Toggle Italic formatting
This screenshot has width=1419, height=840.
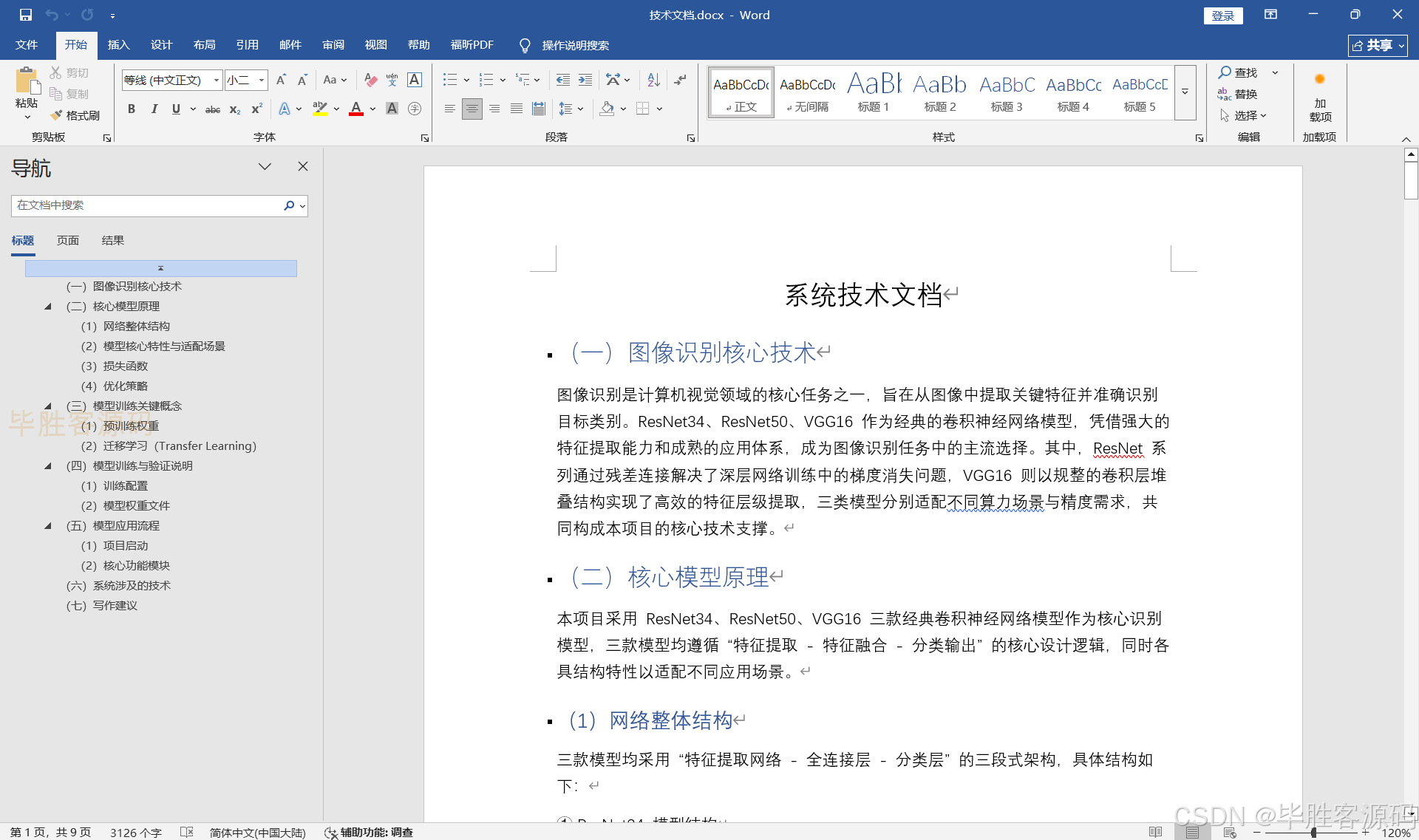pyautogui.click(x=154, y=109)
